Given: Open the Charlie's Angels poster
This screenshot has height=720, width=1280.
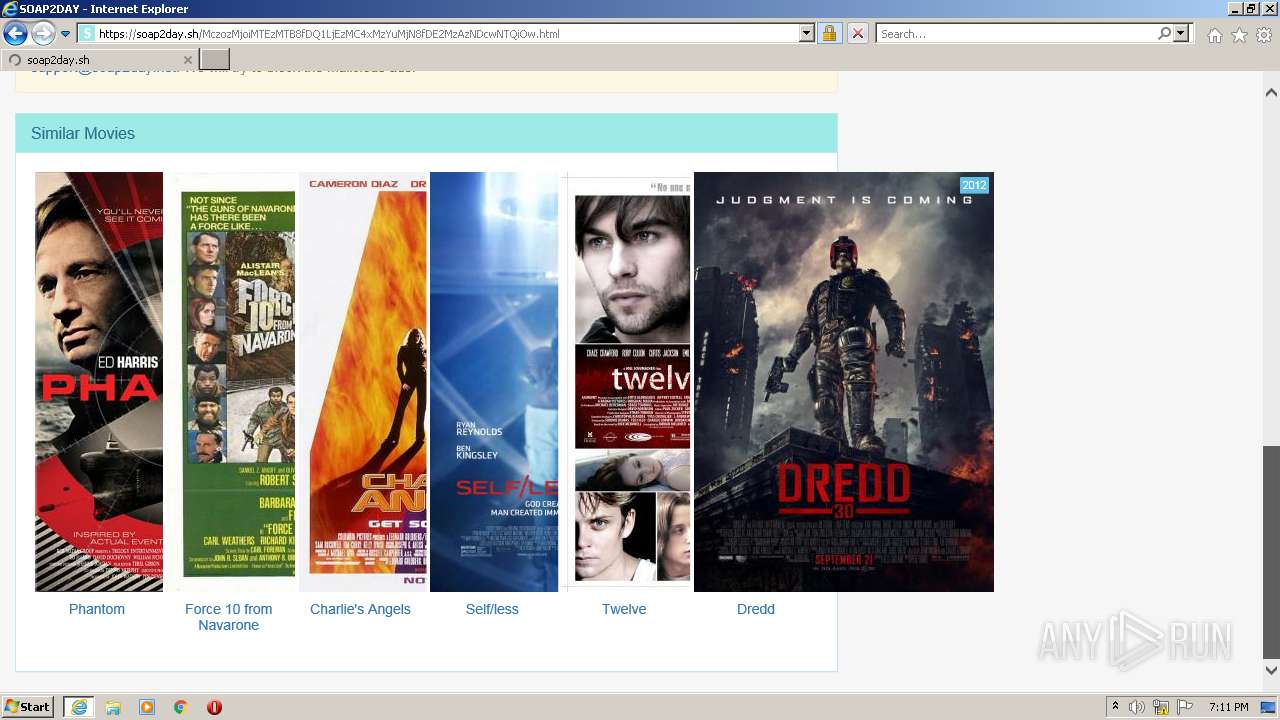Looking at the screenshot, I should (x=363, y=382).
